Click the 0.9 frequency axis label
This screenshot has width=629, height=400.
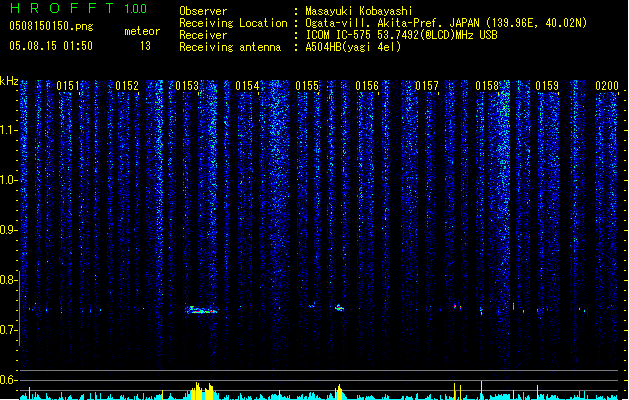click(9, 230)
